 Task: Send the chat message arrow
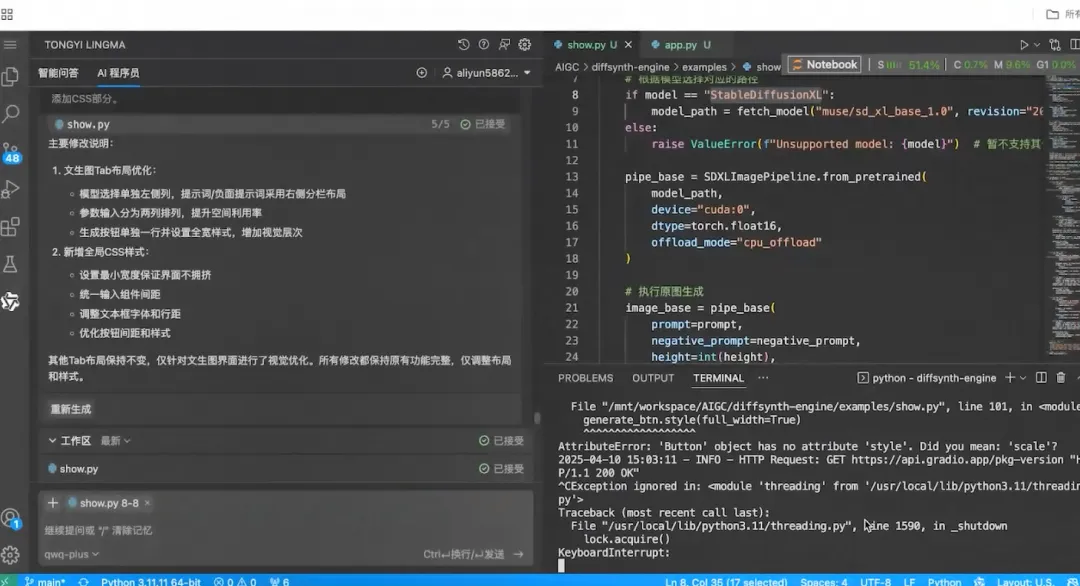(x=518, y=554)
